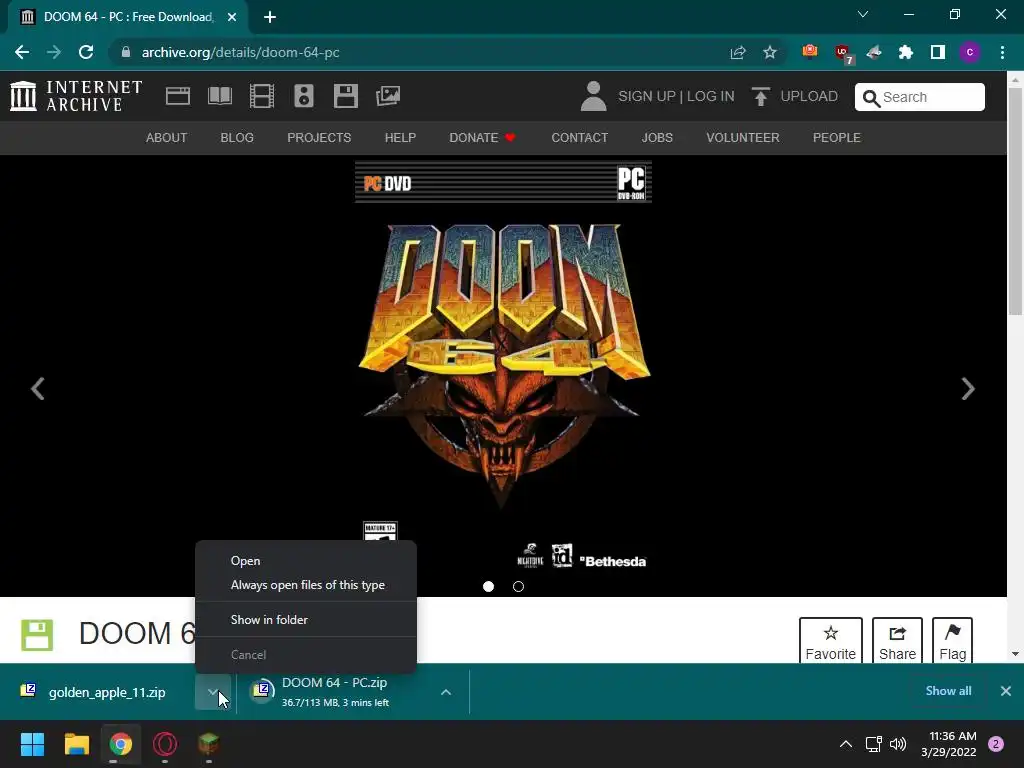Click the browser back arrow
This screenshot has height=768, width=1024.
[22, 52]
